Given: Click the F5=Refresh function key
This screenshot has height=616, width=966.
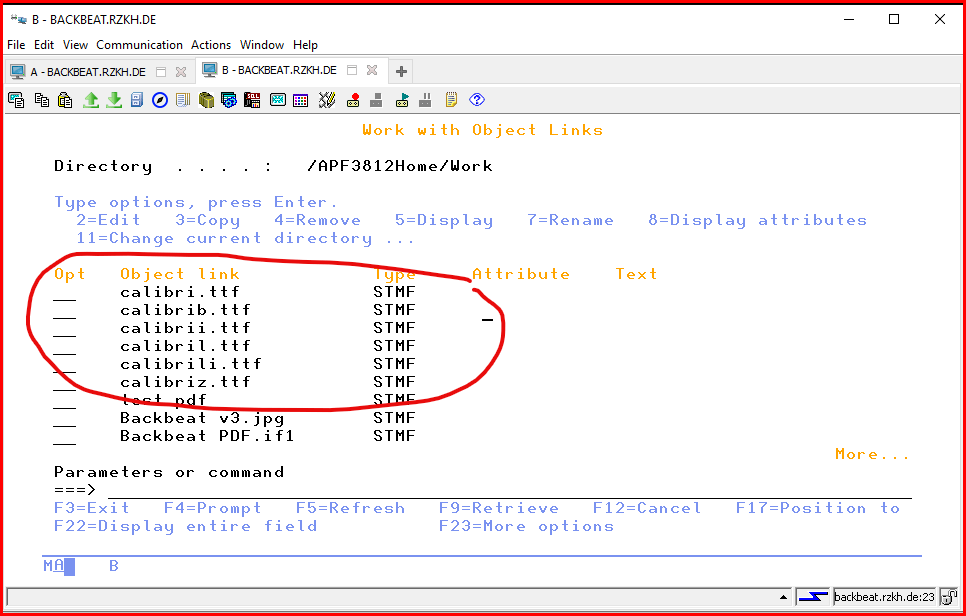Looking at the screenshot, I should click(350, 508).
